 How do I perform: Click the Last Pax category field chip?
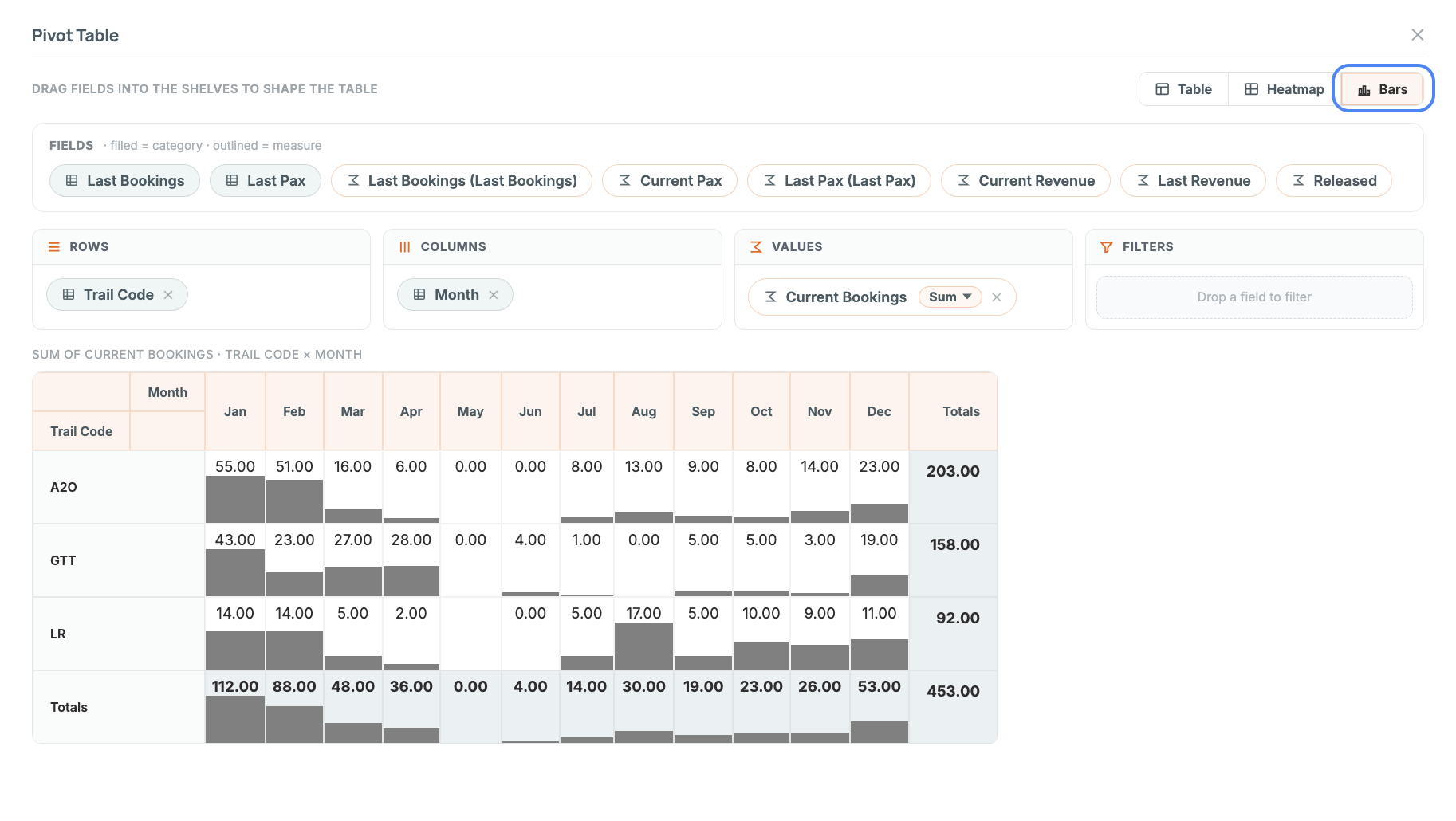(266, 181)
